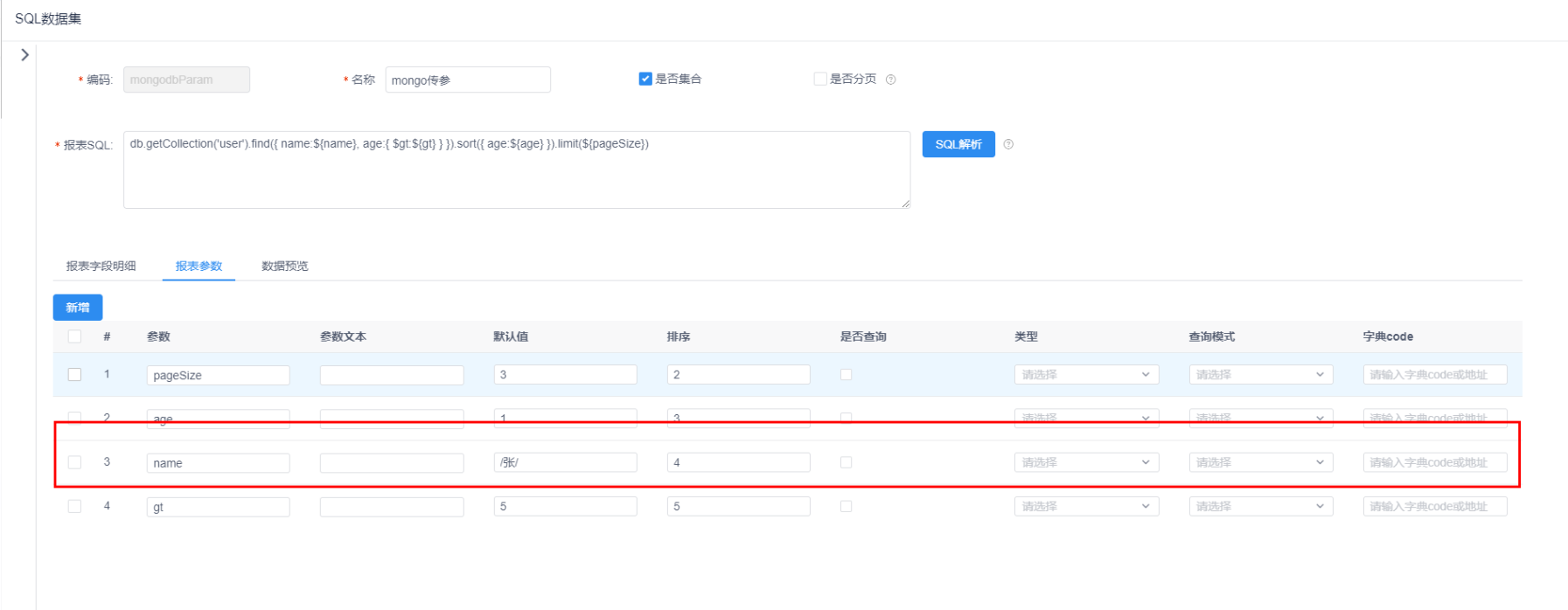Screen dimensions: 1568x610
Task: Select the gt row checkbox
Action: coord(74,506)
